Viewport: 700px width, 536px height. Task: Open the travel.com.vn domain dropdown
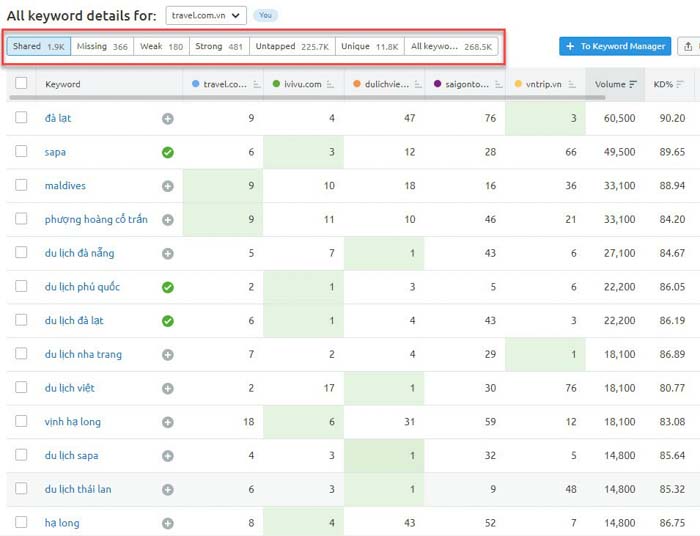pos(206,16)
